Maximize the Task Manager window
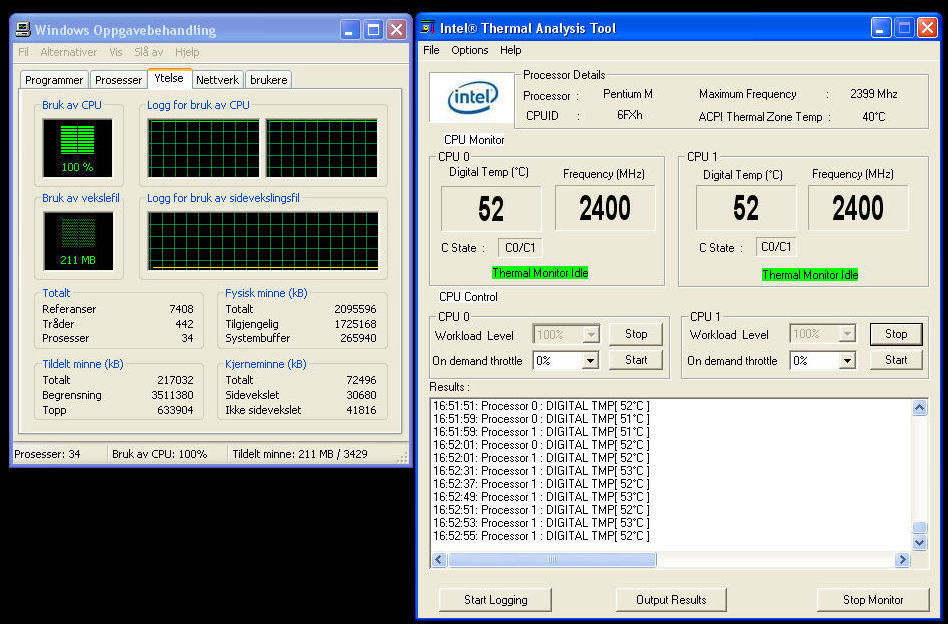 point(373,29)
